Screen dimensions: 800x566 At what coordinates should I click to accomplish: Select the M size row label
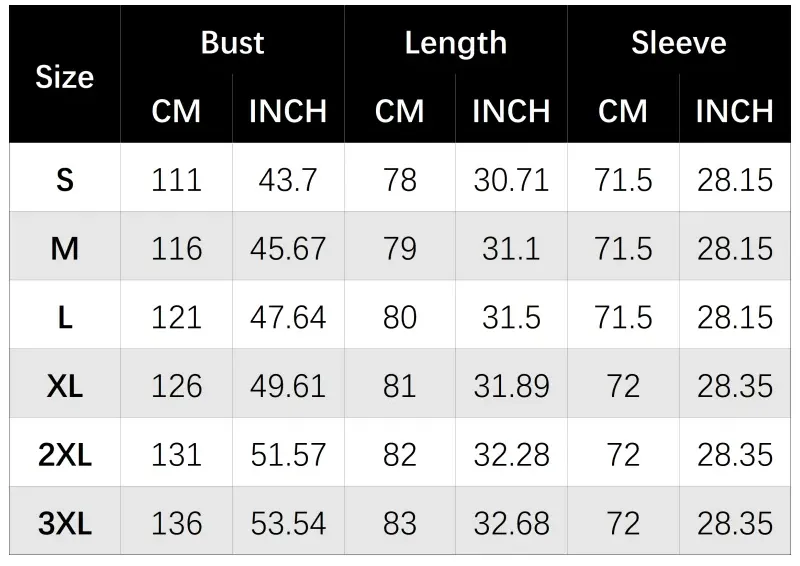click(x=64, y=248)
